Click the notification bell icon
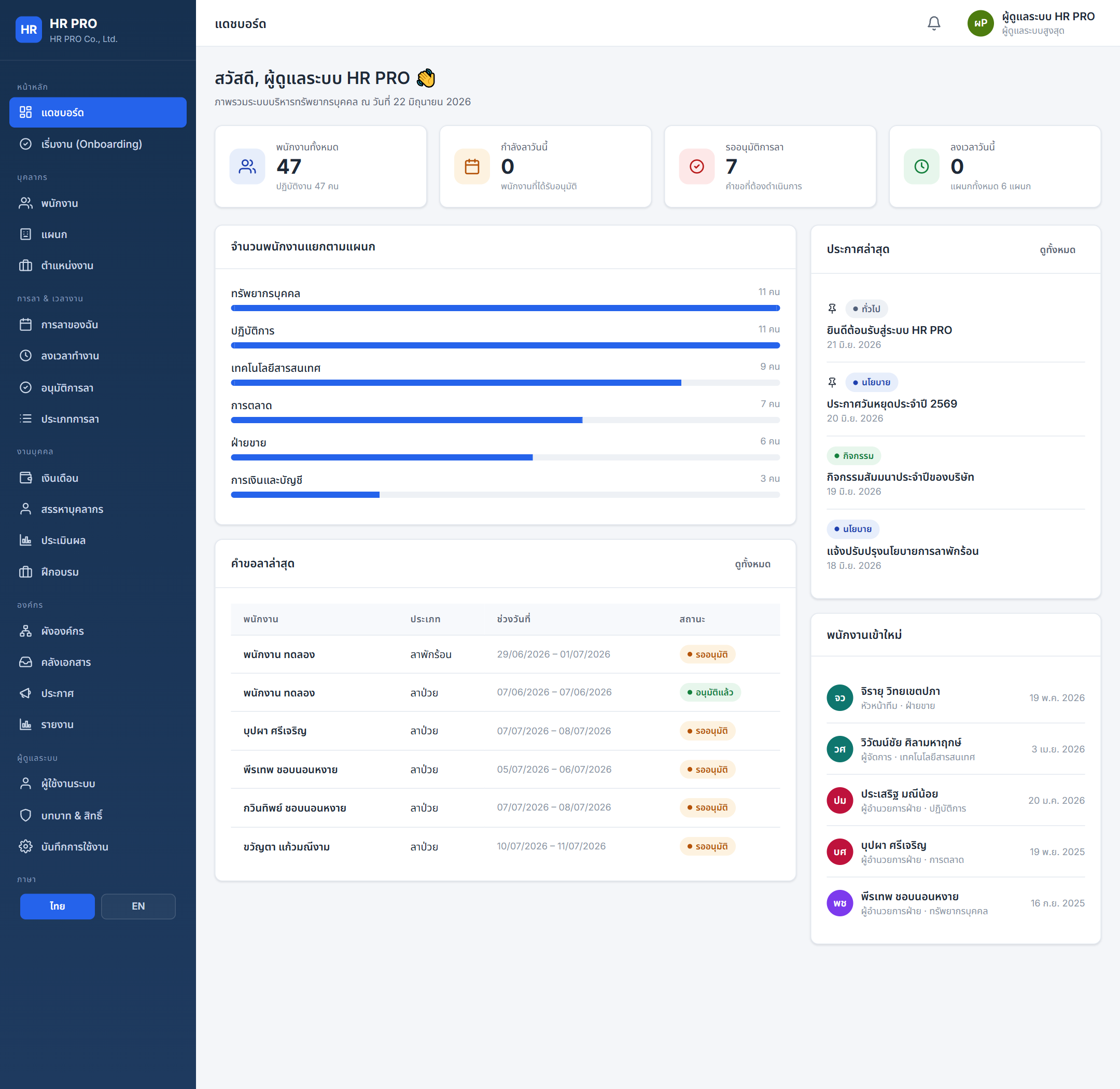Screen dimensions: 1120x1089 tap(933, 23)
